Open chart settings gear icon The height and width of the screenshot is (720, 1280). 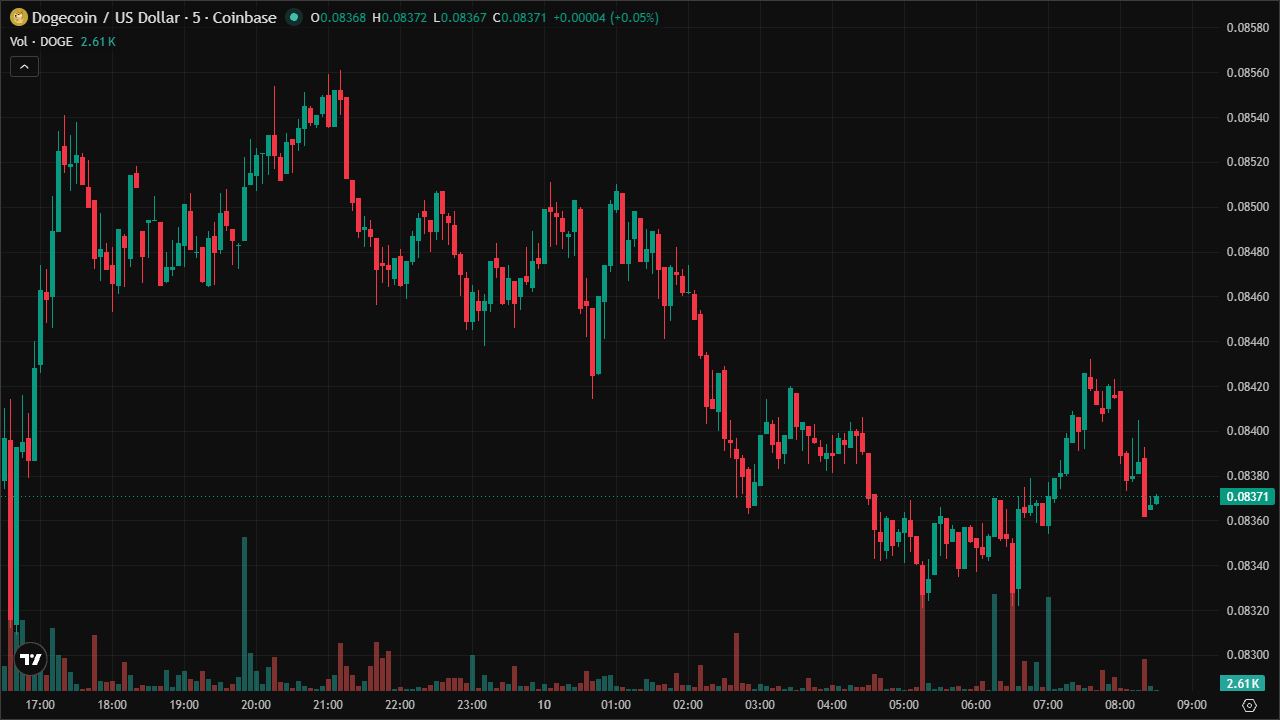click(x=1248, y=705)
